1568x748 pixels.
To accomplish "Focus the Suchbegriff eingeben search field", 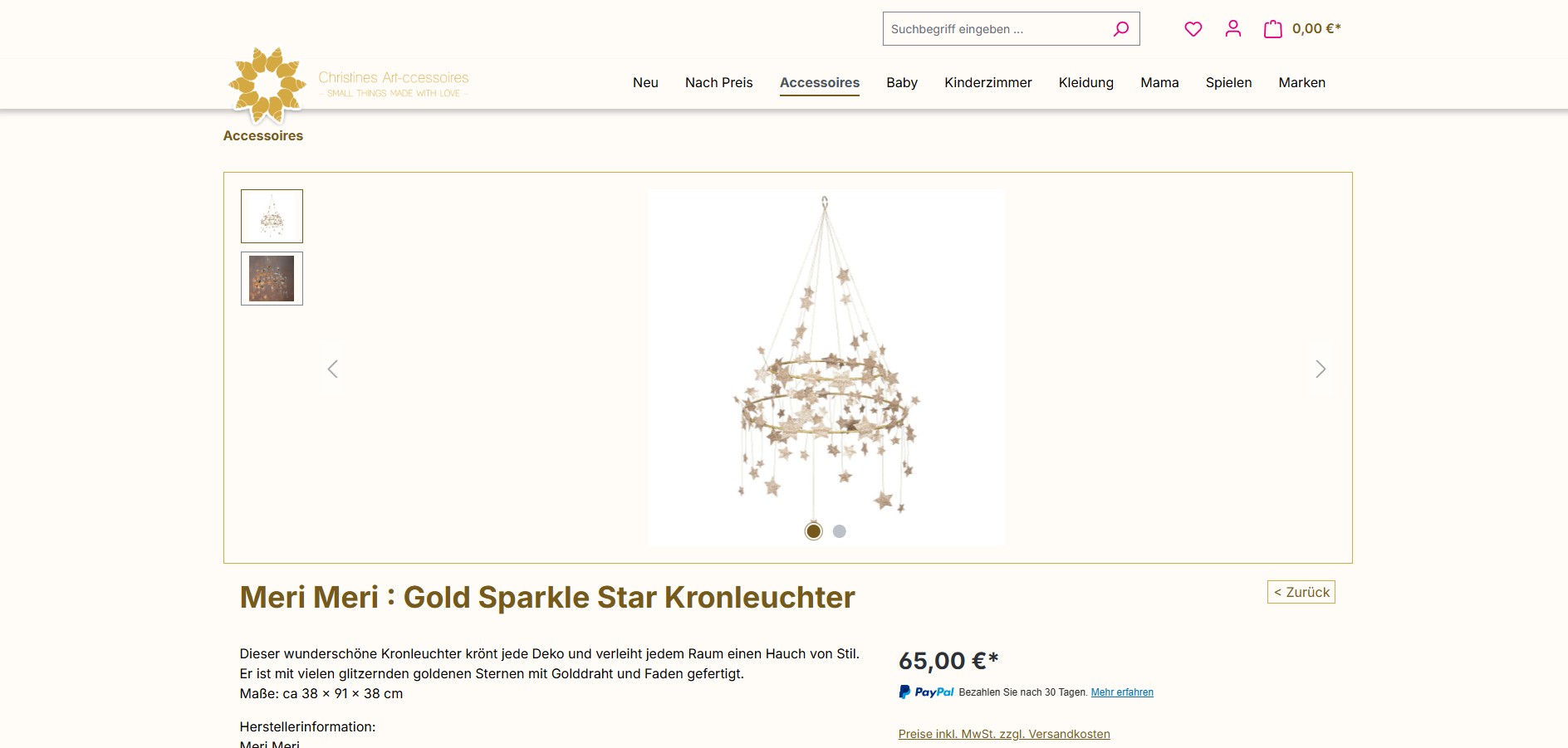I will click(x=997, y=29).
